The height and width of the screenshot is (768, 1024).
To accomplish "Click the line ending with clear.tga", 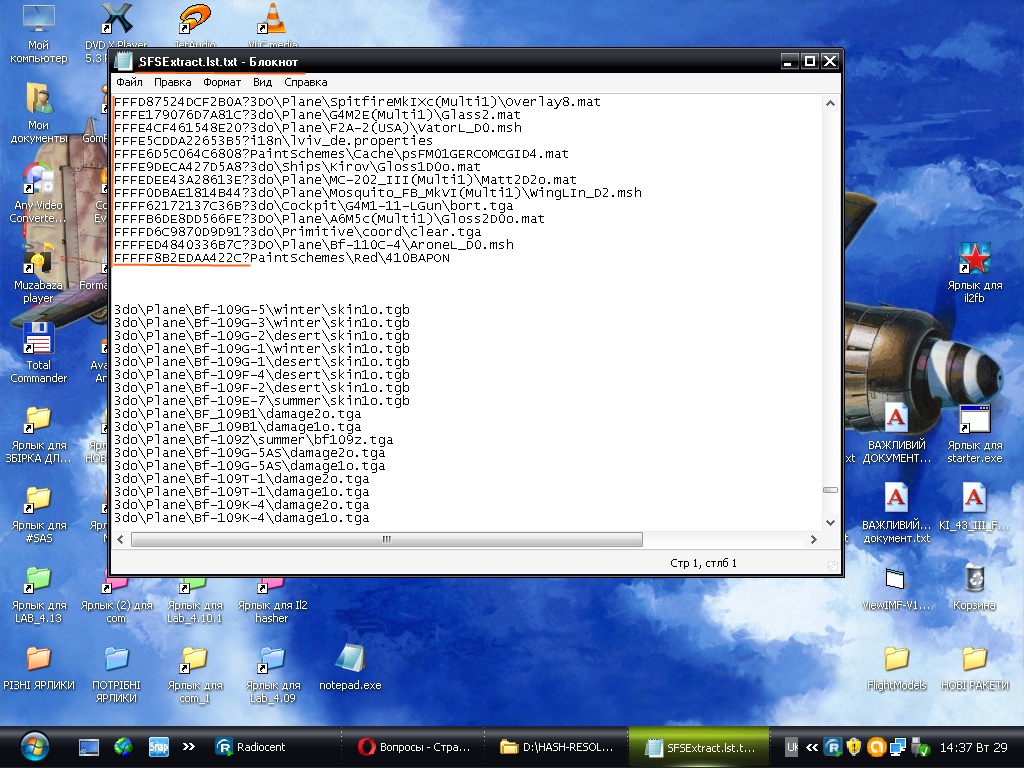I will [297, 232].
